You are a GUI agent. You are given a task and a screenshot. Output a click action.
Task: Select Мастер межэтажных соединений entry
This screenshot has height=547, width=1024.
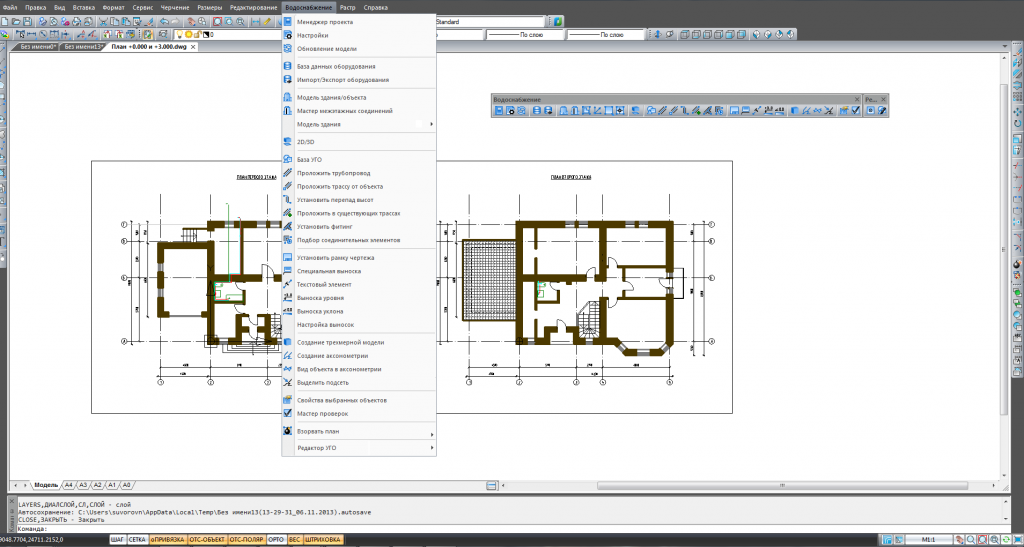tap(359, 111)
